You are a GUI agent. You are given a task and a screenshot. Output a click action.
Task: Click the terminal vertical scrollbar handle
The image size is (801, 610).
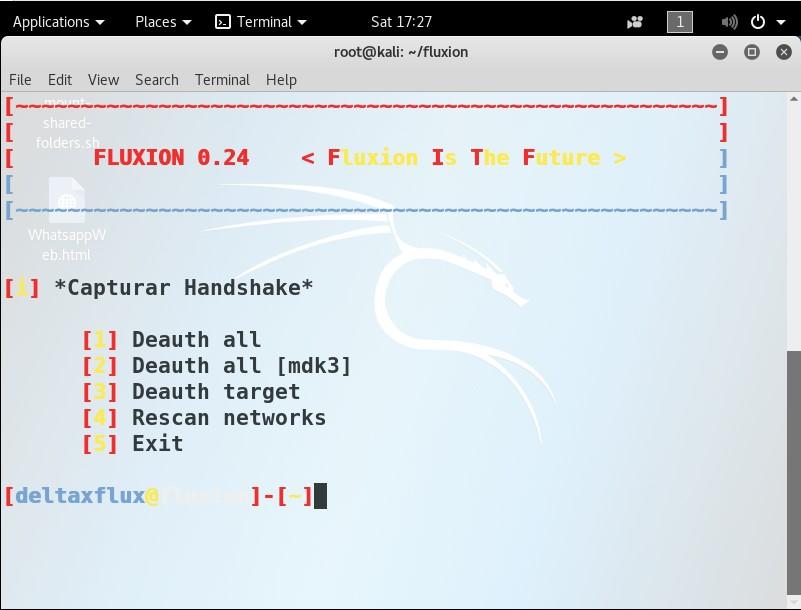793,473
